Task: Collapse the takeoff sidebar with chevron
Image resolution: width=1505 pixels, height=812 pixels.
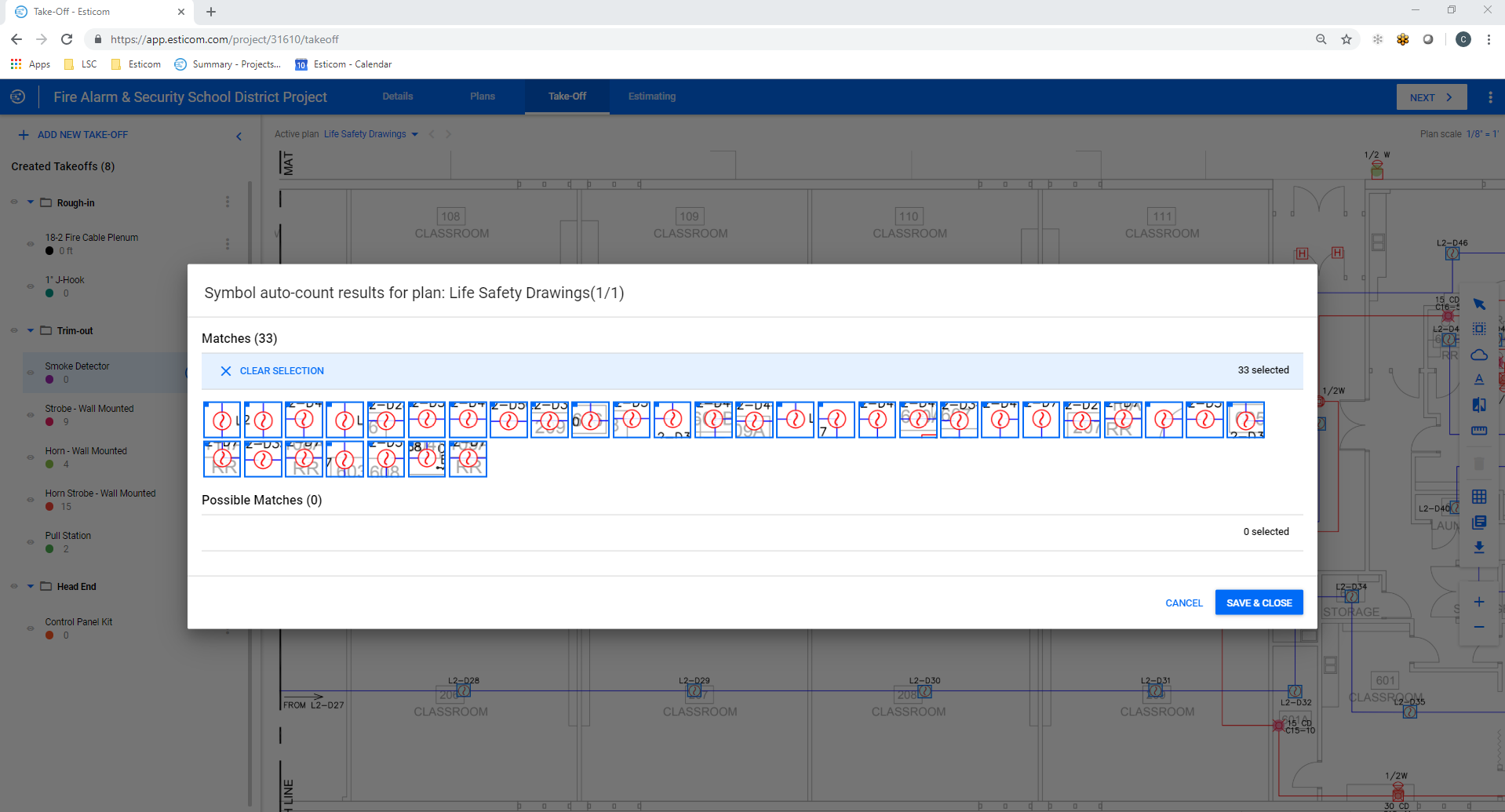Action: (239, 137)
